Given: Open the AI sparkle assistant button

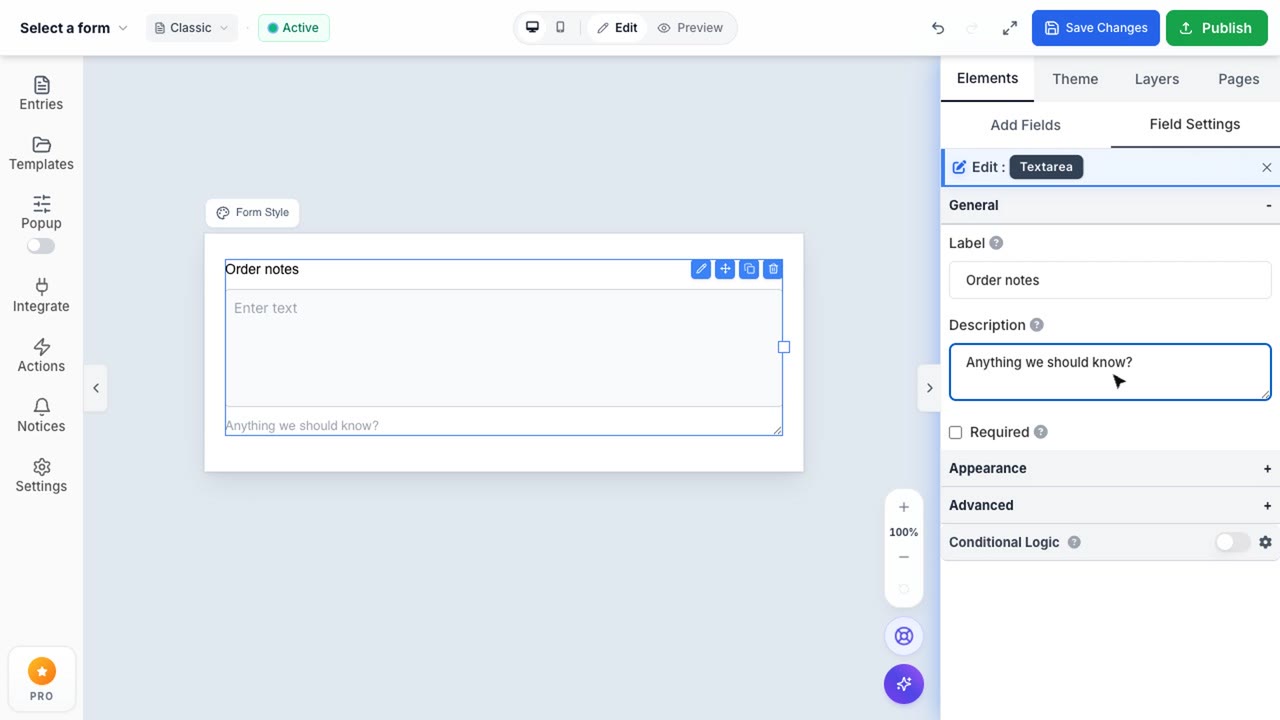Looking at the screenshot, I should (x=904, y=684).
